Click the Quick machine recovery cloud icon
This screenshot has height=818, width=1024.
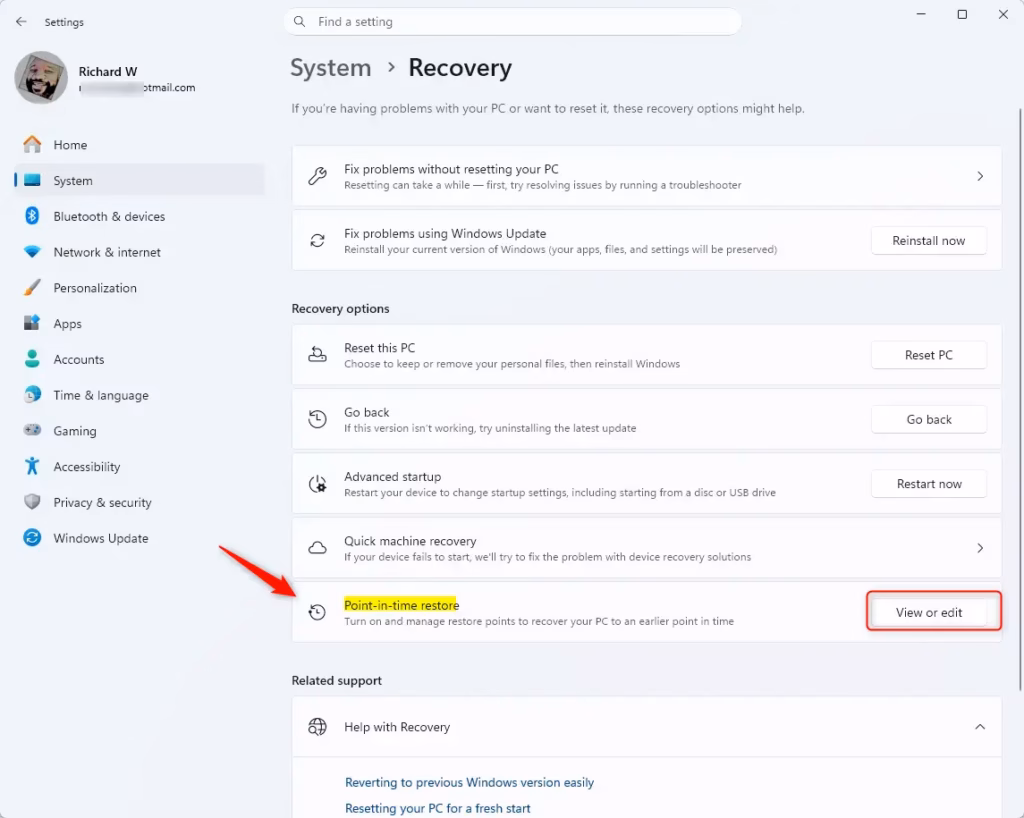click(x=317, y=548)
